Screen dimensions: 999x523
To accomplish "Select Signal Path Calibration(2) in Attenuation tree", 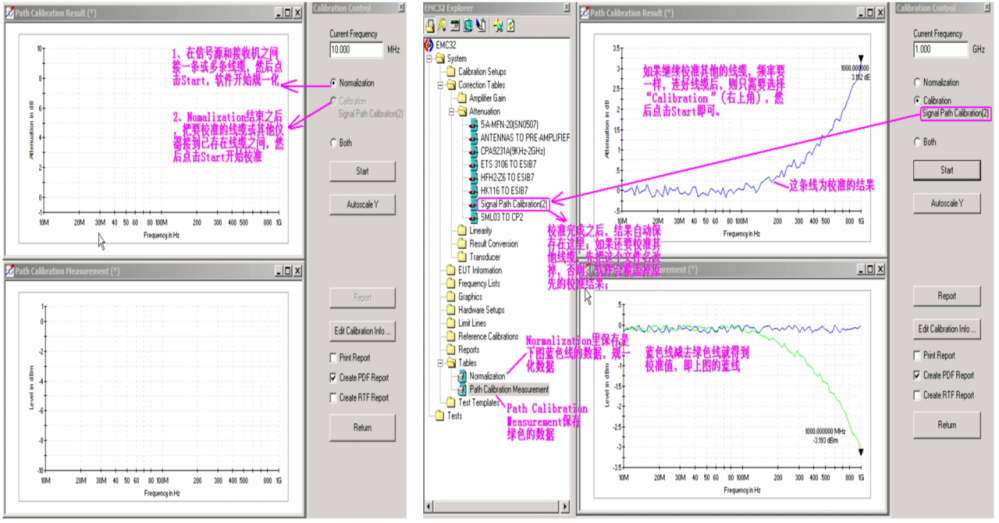I will [514, 204].
